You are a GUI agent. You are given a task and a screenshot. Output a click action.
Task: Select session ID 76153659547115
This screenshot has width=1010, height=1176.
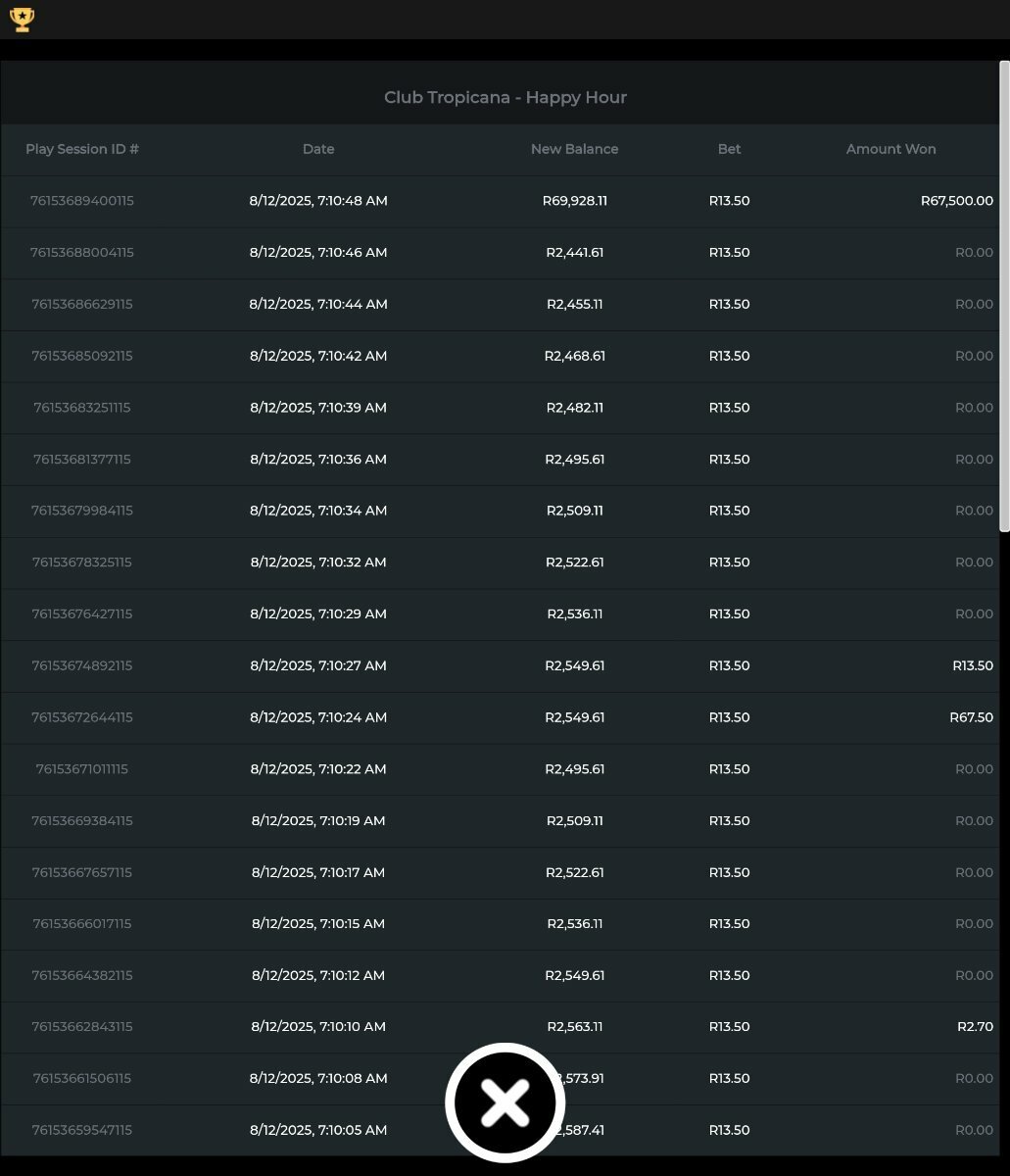82,1131
